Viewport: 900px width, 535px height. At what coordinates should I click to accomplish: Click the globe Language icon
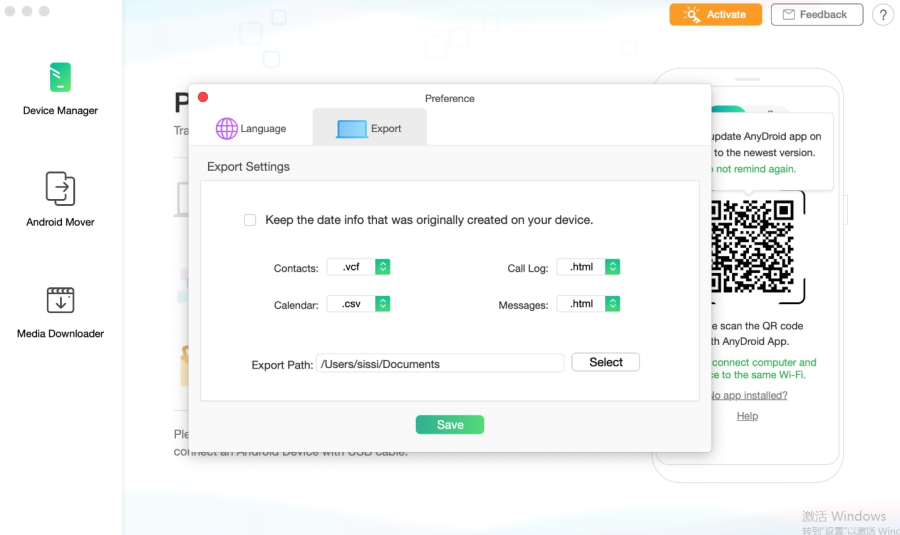(x=227, y=129)
